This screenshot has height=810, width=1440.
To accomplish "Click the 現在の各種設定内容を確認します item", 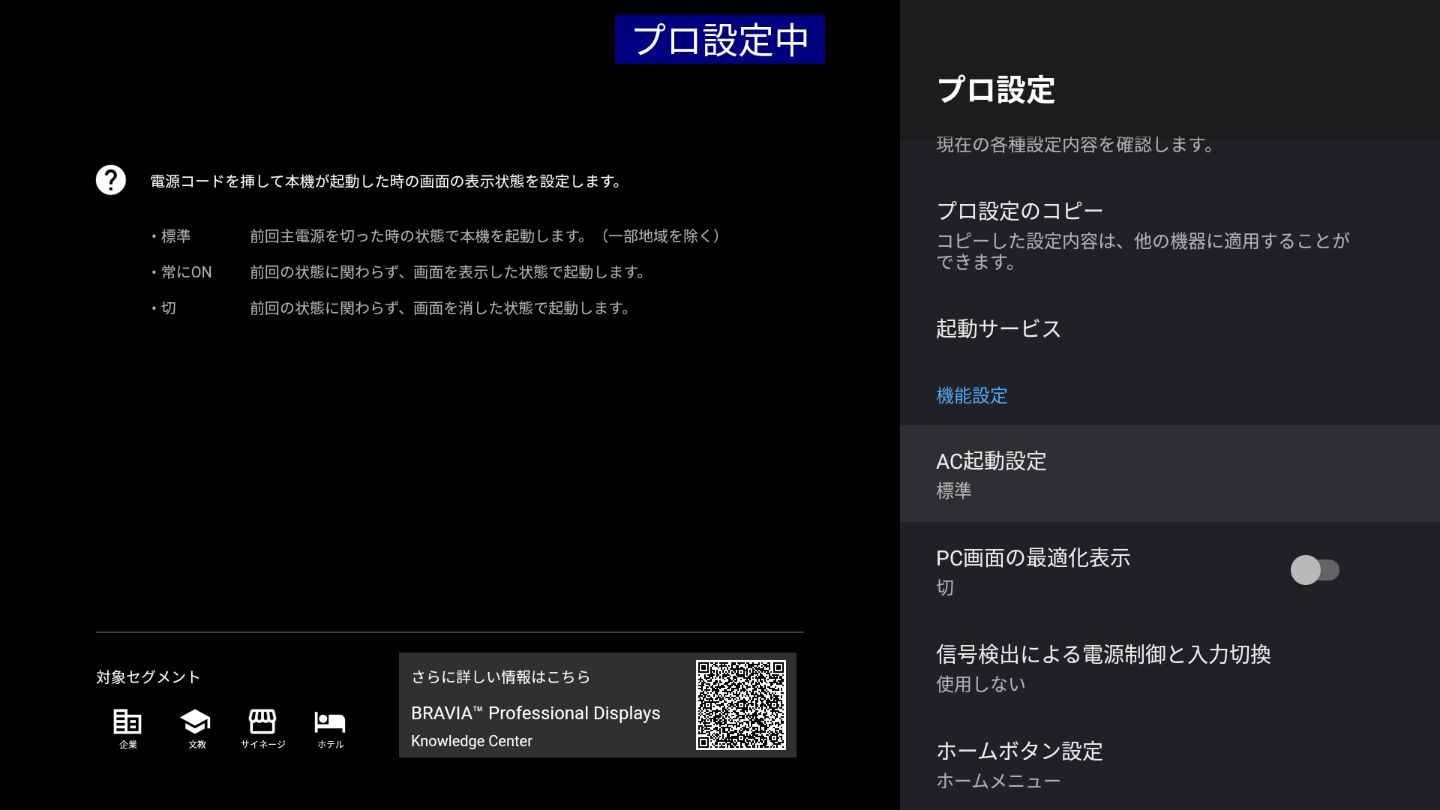I will (1075, 145).
